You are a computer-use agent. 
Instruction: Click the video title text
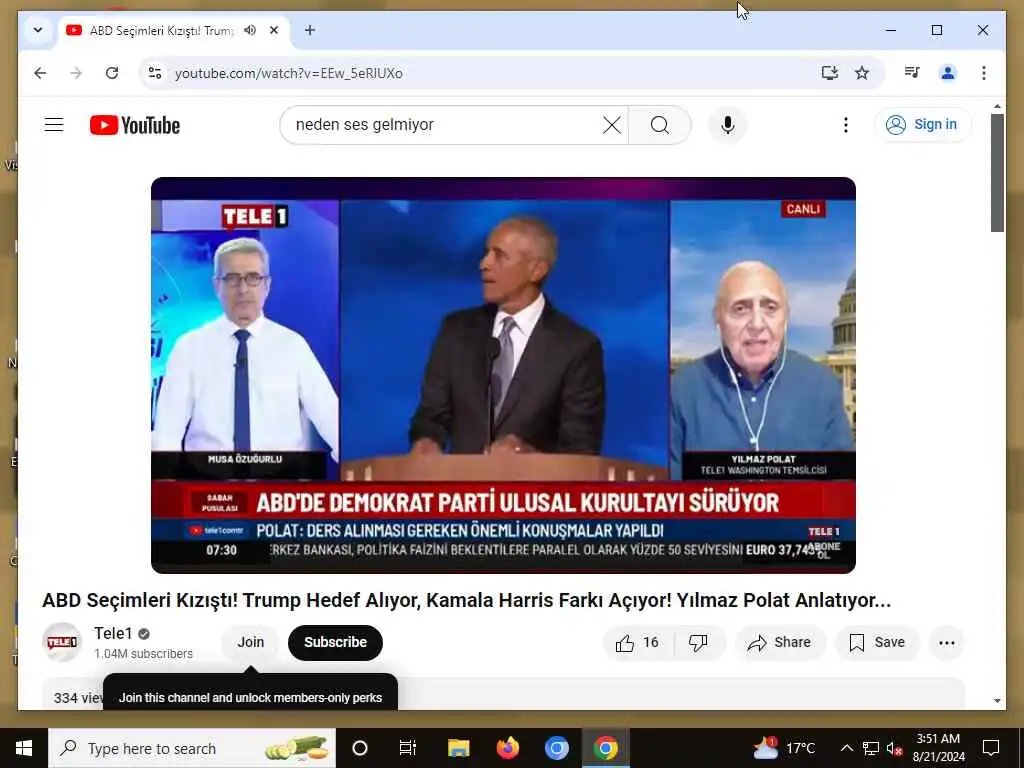pyautogui.click(x=466, y=600)
